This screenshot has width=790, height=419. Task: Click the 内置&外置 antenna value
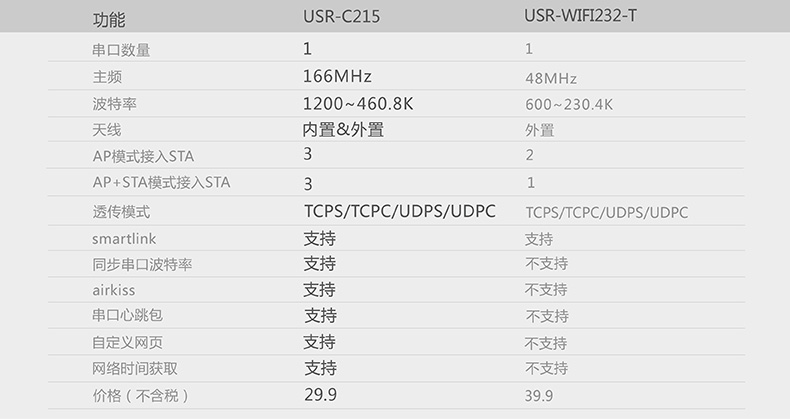click(x=343, y=129)
